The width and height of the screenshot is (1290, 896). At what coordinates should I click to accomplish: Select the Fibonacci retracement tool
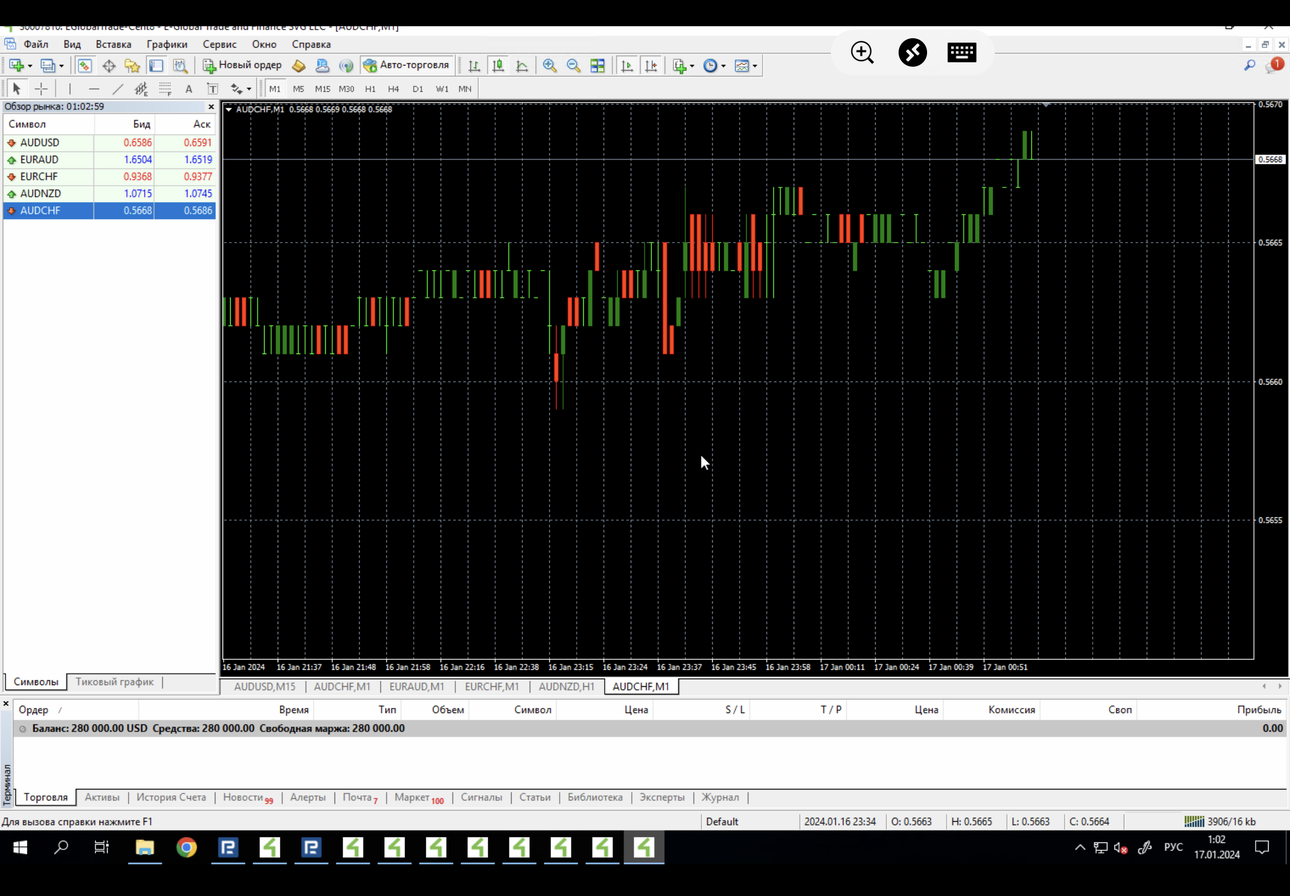tap(165, 89)
